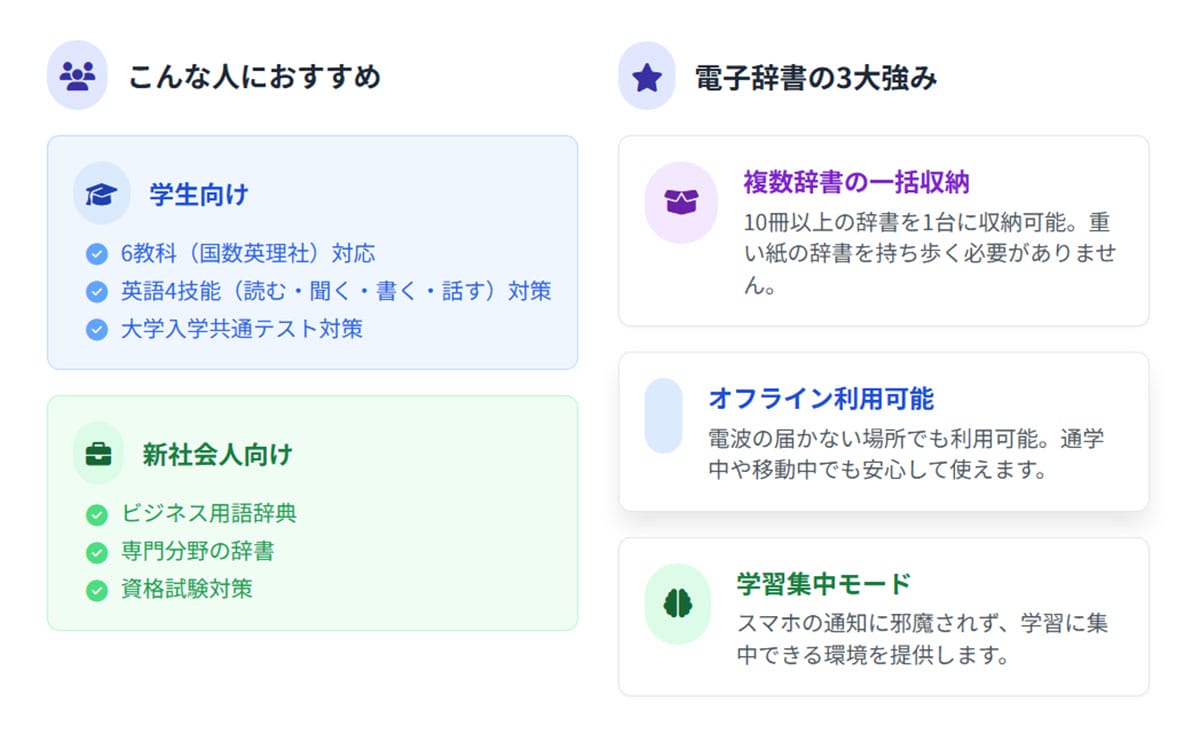Click the green brain icon for 学習集中モード
The width and height of the screenshot is (1200, 733).
(x=678, y=603)
